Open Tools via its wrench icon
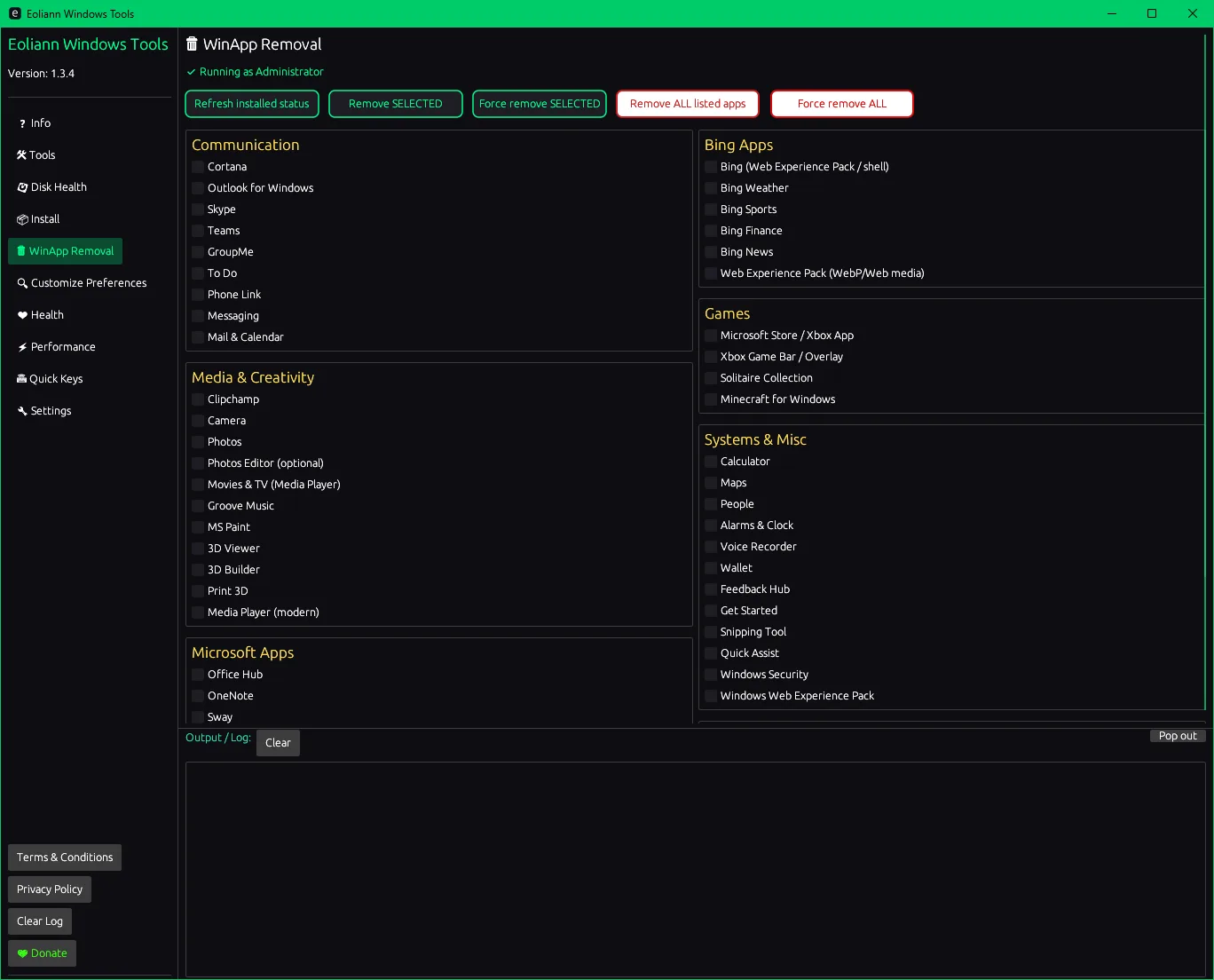Viewport: 1214px width, 980px height. tap(21, 155)
